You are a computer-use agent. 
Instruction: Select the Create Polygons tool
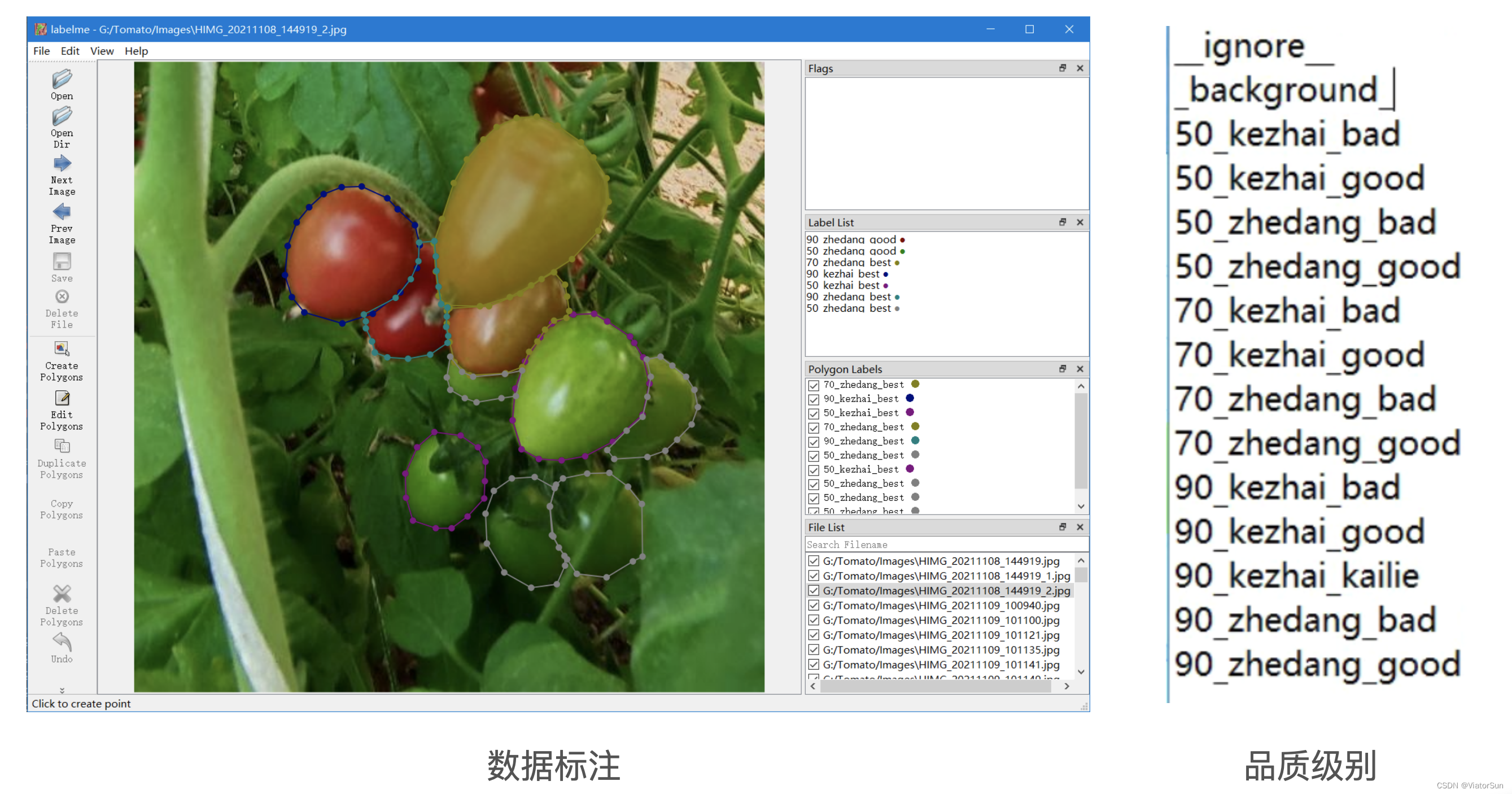[62, 350]
